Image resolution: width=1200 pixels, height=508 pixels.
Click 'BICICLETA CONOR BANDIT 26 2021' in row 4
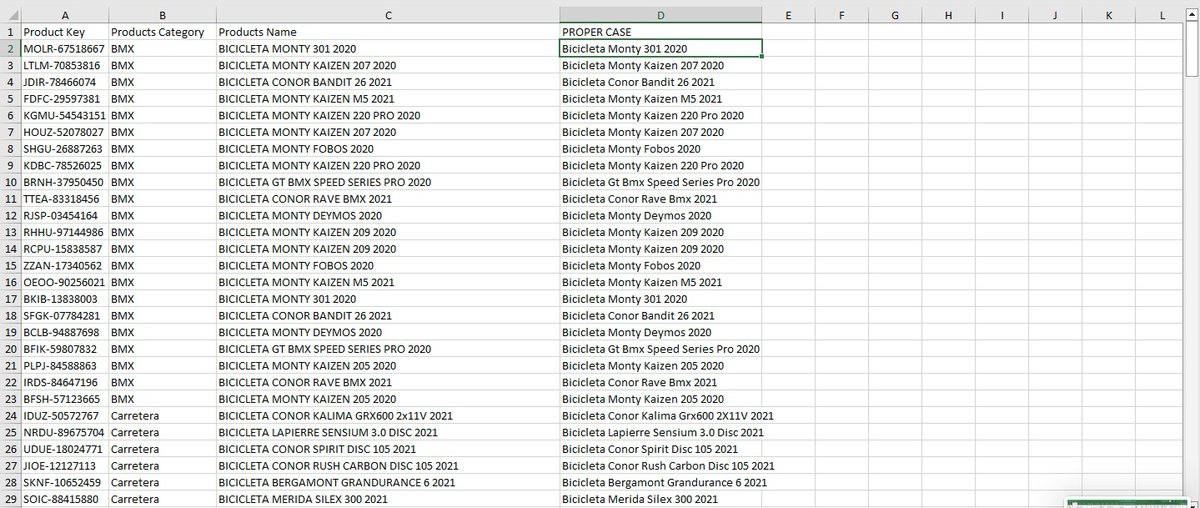(387, 82)
